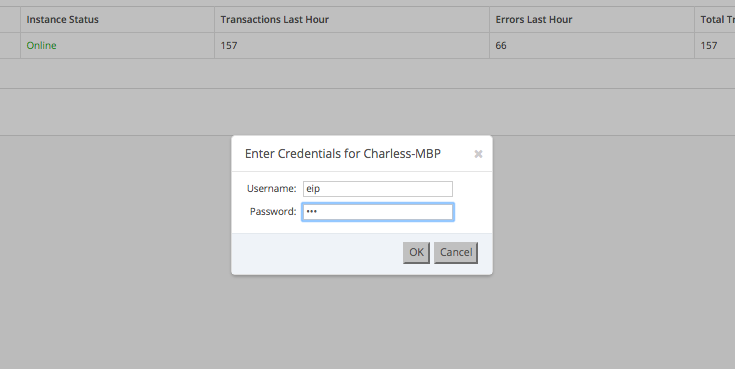This screenshot has height=369, width=735.
Task: Click the 66 value under Errors Last Hour
Action: point(501,45)
